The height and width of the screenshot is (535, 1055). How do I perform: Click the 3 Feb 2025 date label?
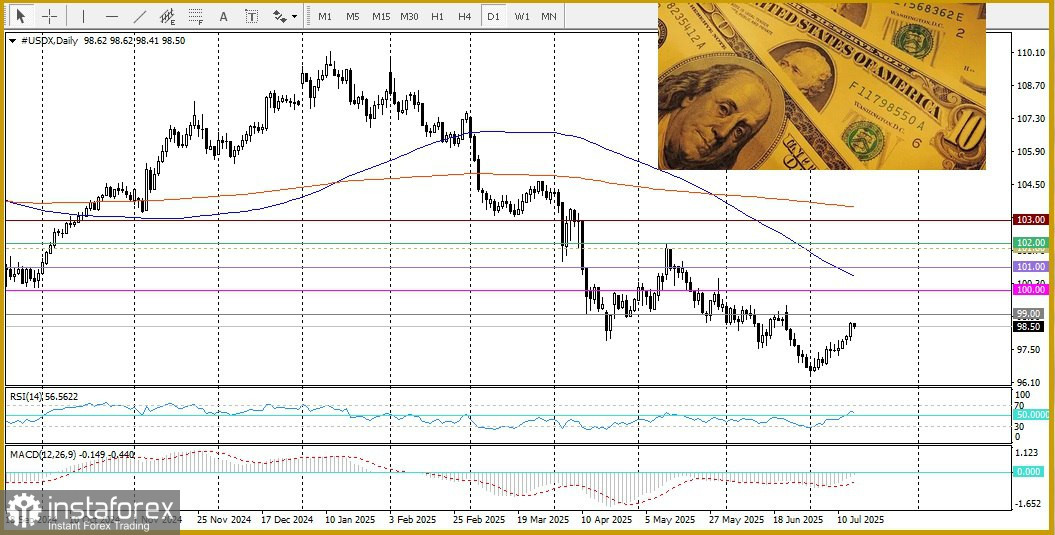click(x=413, y=520)
